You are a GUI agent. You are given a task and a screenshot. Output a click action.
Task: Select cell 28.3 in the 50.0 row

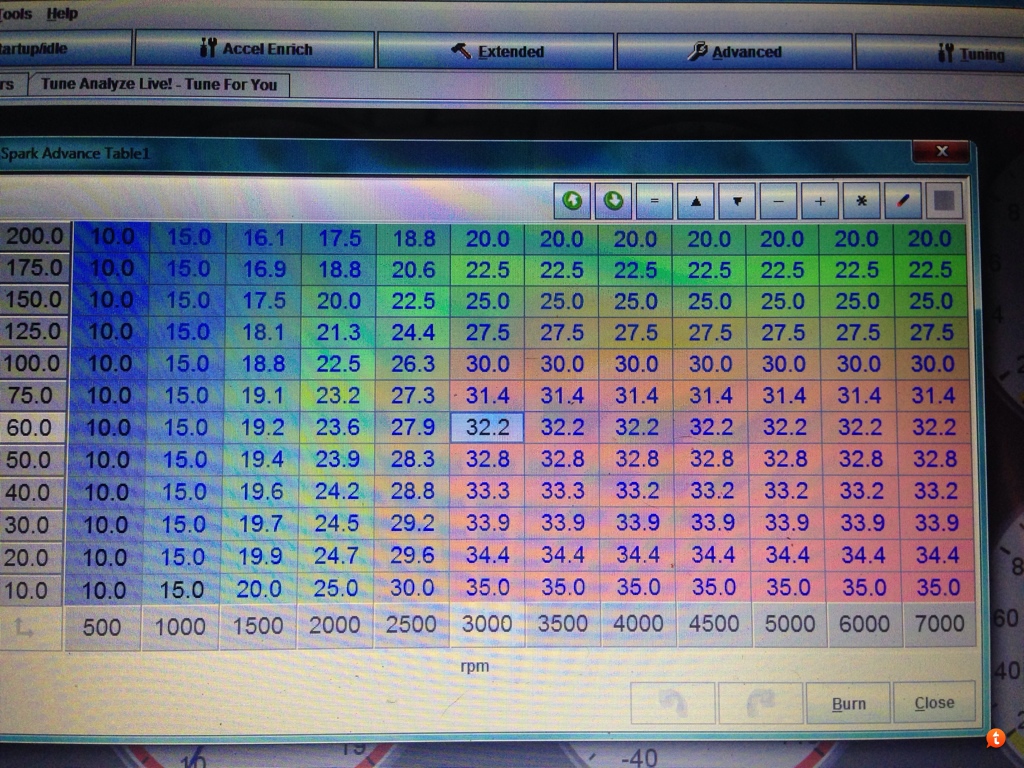coord(412,459)
